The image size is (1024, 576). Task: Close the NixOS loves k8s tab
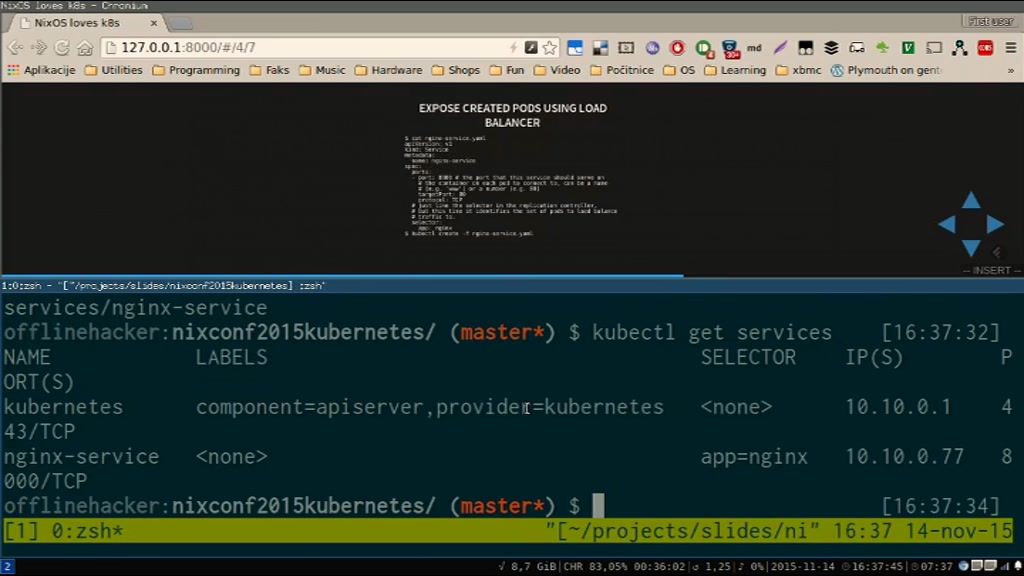[153, 23]
